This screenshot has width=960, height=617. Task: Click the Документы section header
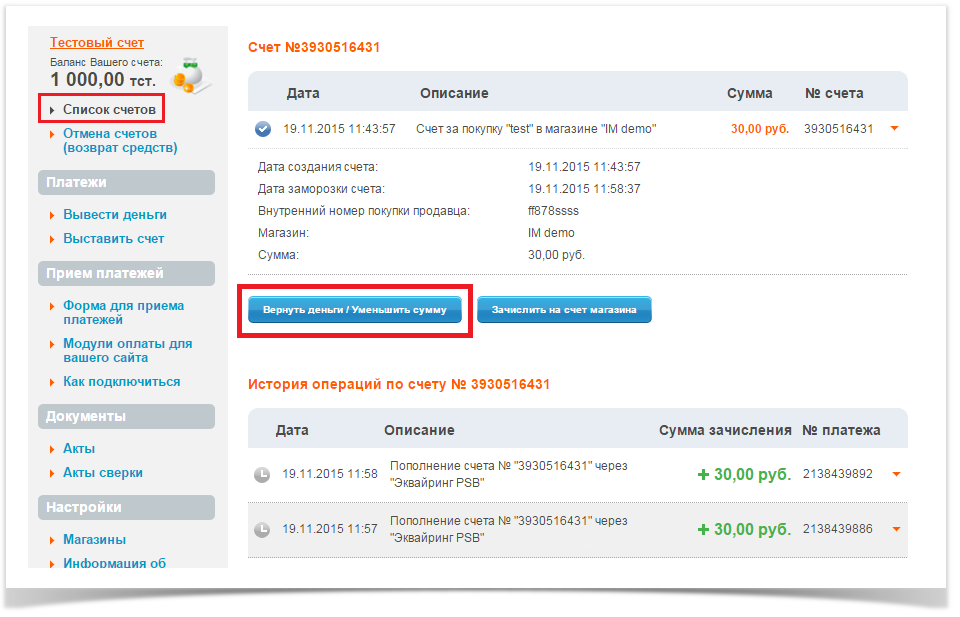pos(126,416)
